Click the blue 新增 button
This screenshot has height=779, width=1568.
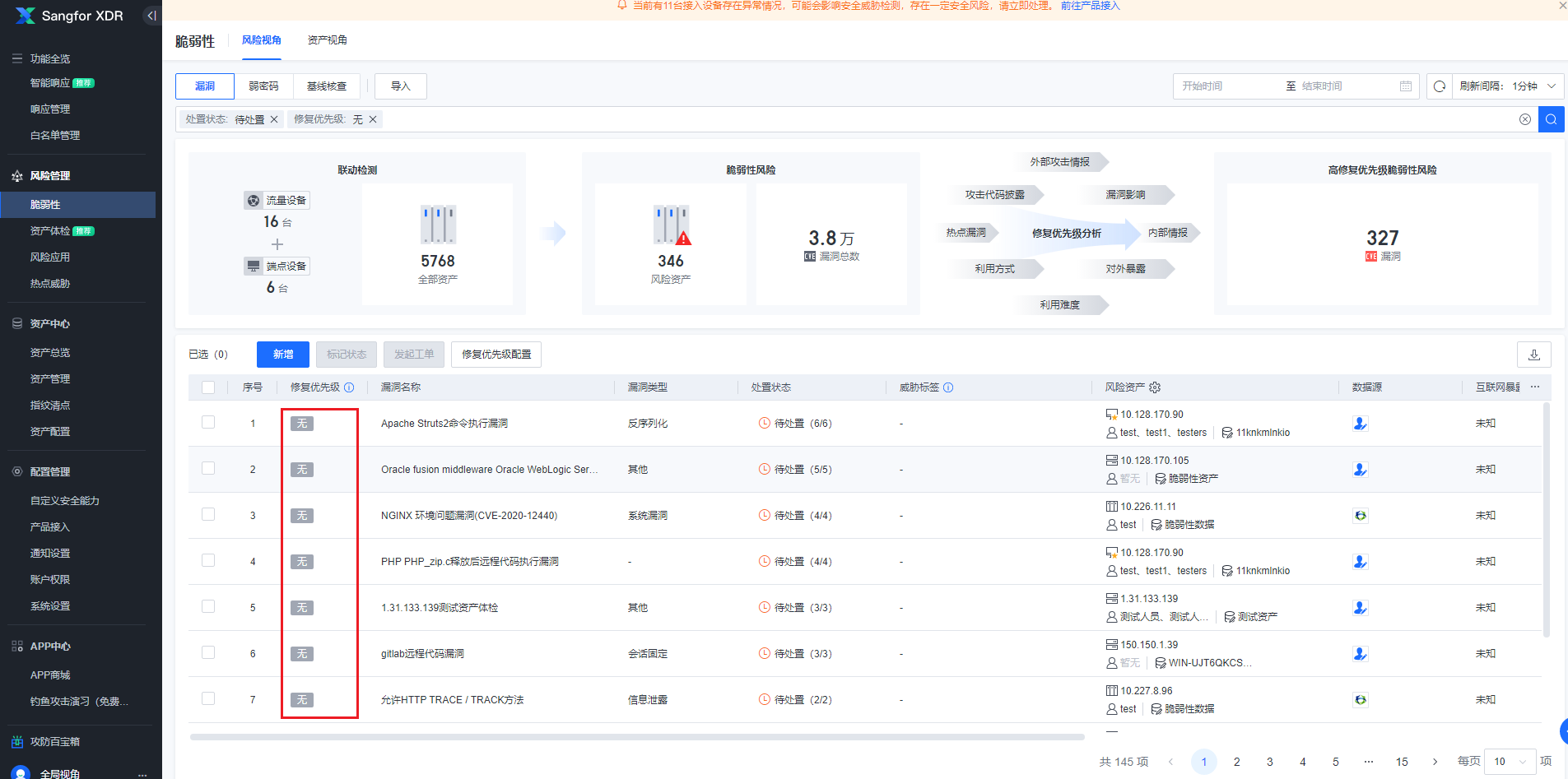(x=283, y=355)
